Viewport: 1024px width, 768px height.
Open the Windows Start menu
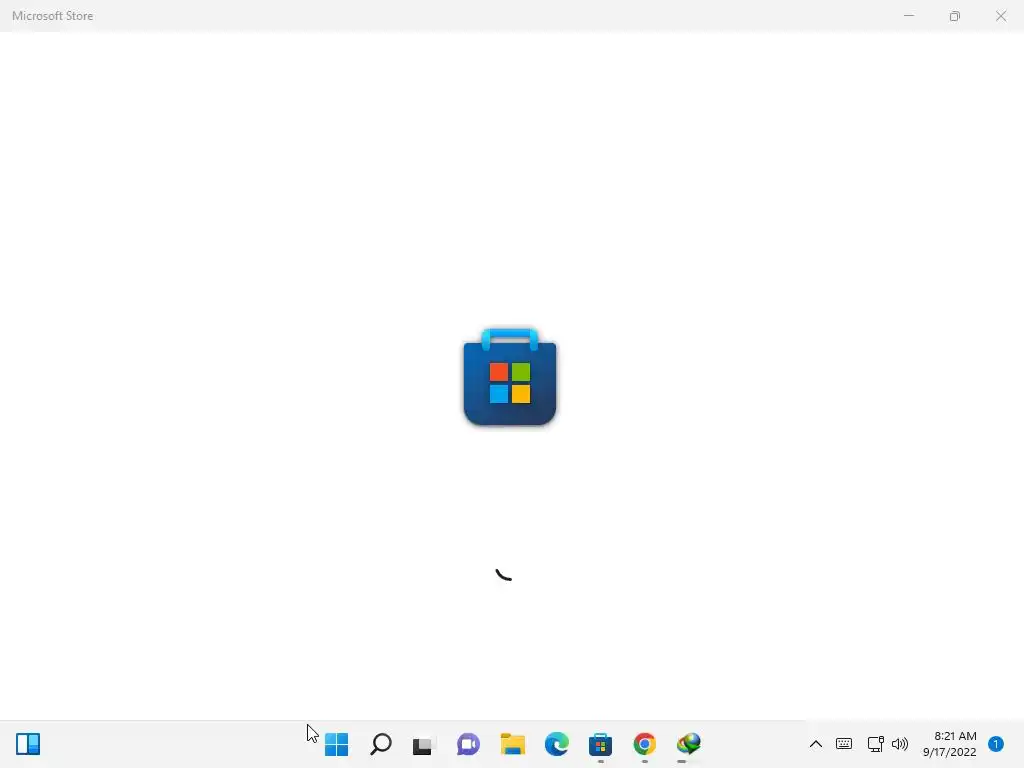pyautogui.click(x=336, y=744)
